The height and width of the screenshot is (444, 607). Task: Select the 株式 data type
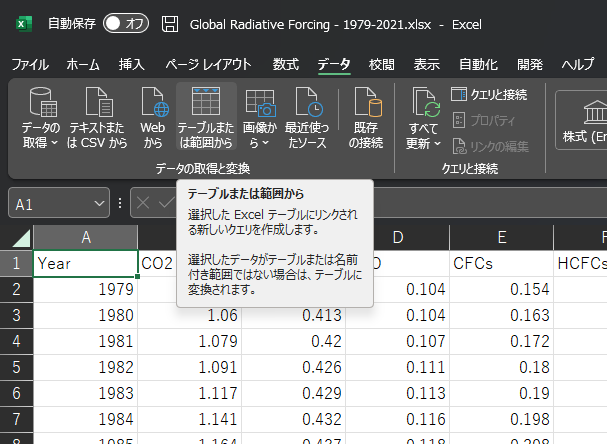click(583, 120)
